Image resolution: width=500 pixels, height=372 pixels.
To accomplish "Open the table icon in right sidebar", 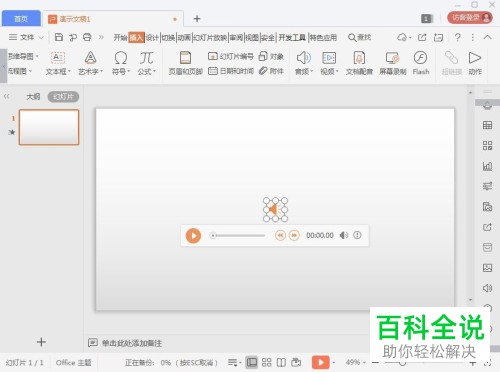I will coord(487,125).
